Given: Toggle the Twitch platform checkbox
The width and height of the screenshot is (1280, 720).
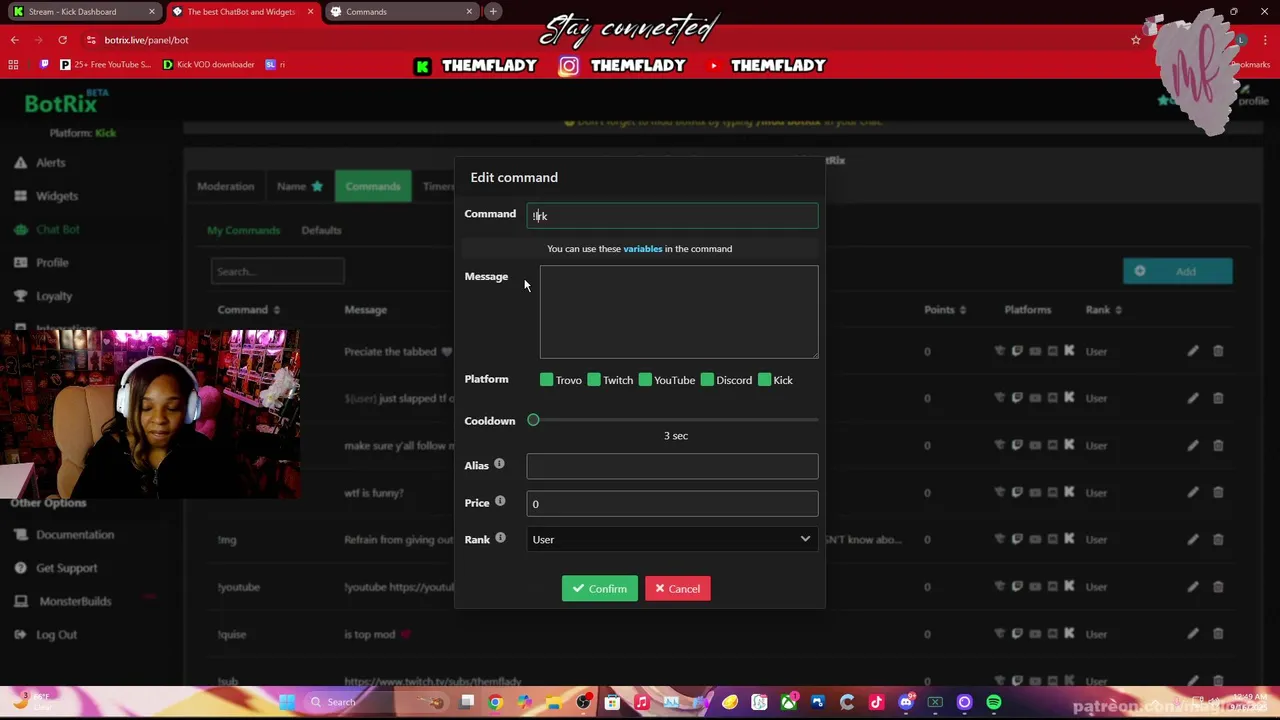Looking at the screenshot, I should (594, 380).
